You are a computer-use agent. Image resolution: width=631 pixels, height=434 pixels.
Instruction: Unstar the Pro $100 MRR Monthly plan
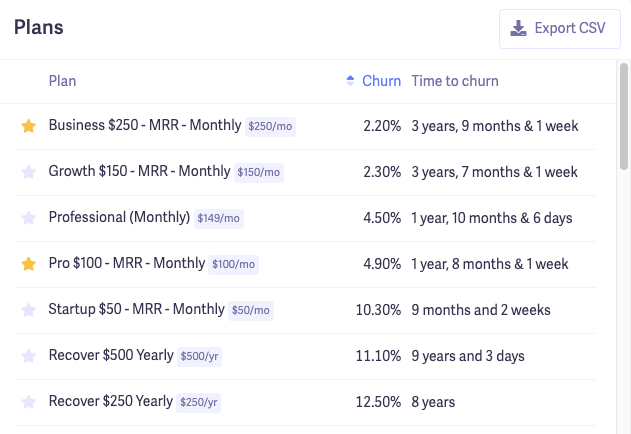pos(28,264)
